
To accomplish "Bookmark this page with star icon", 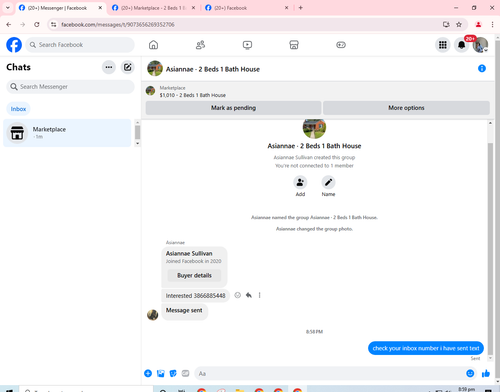I will pos(459,24).
